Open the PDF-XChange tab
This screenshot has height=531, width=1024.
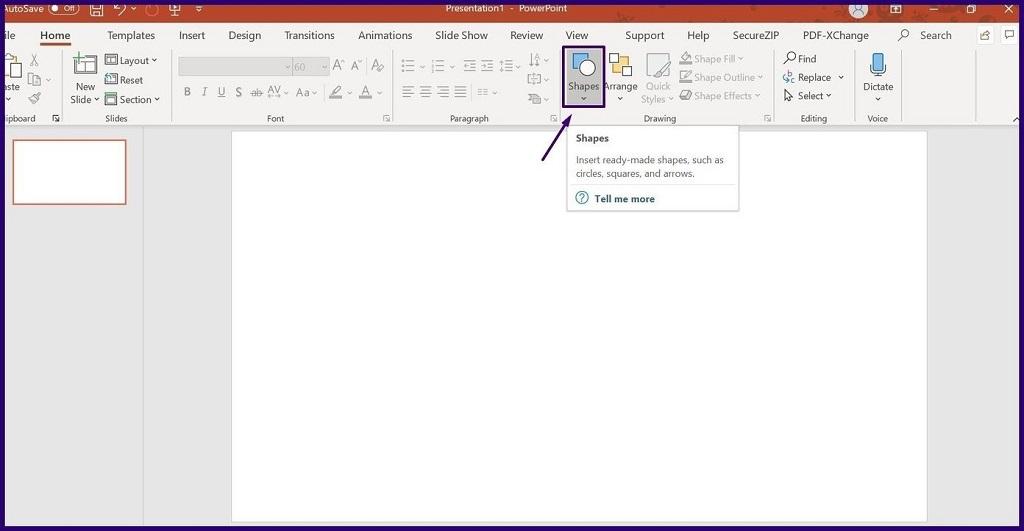[x=836, y=35]
